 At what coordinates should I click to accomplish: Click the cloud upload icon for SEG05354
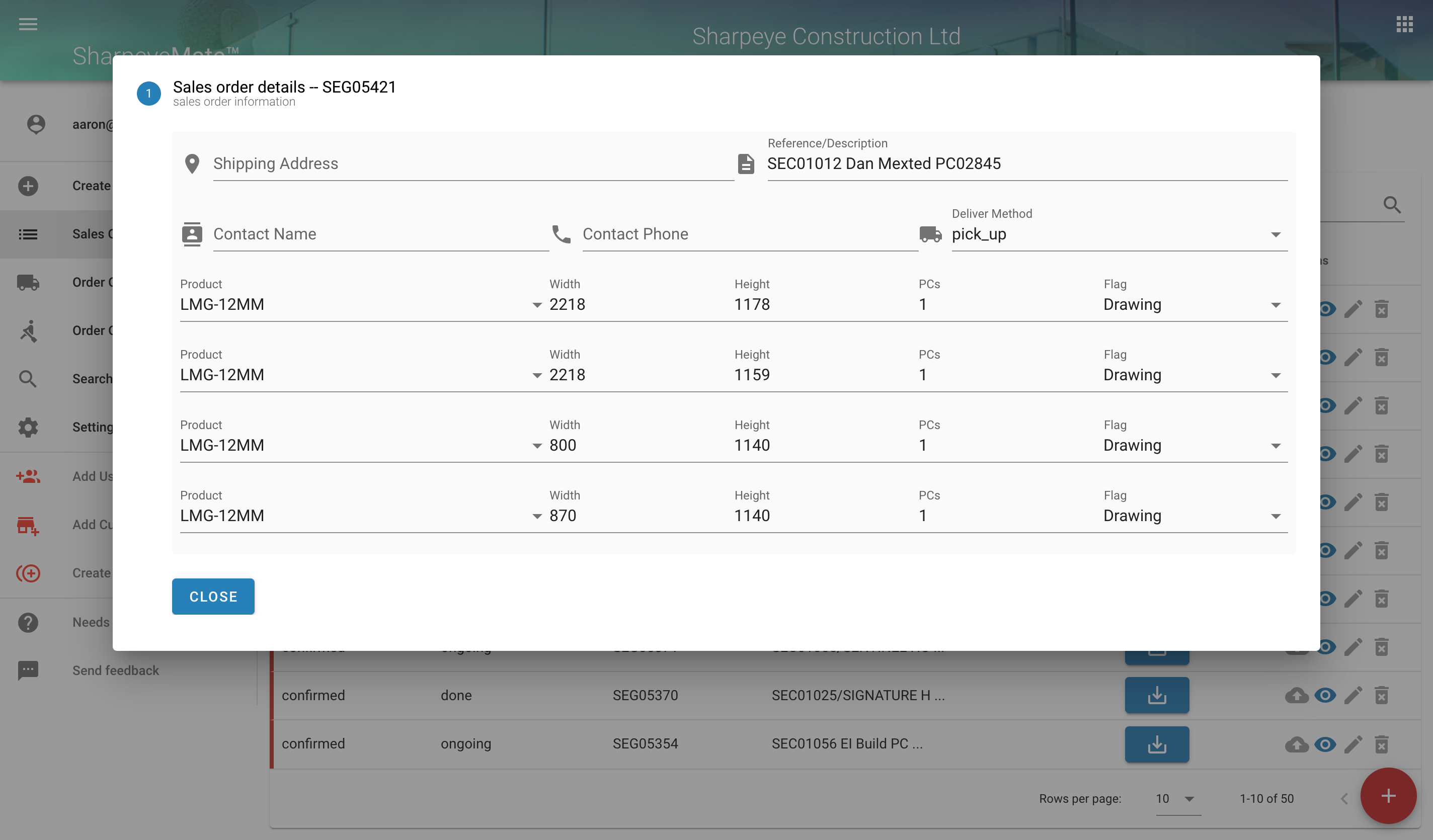(1297, 744)
